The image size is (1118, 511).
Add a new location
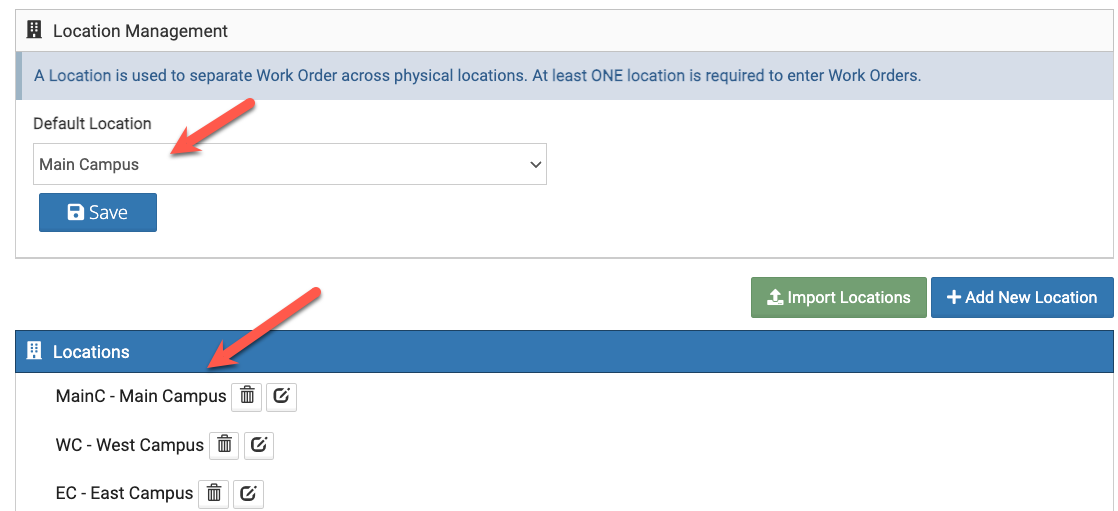(x=1021, y=297)
